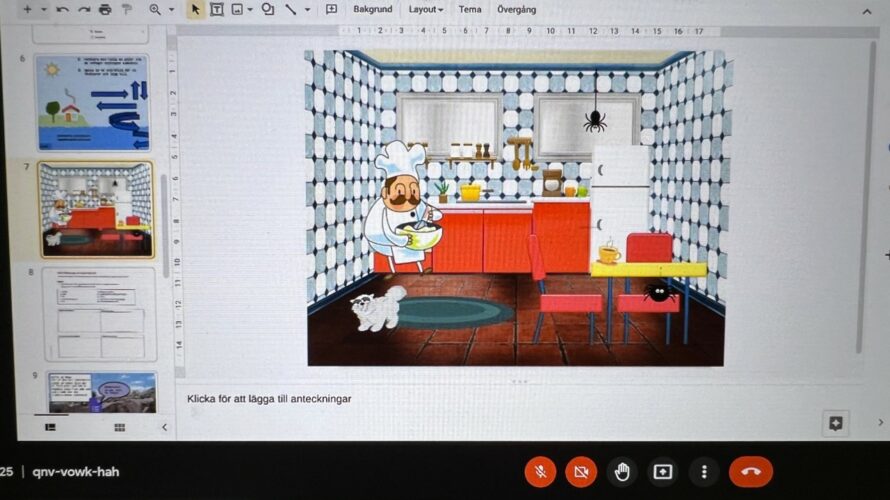This screenshot has height=500, width=890.
Task: Switch to grid view of slides
Action: coord(119,427)
